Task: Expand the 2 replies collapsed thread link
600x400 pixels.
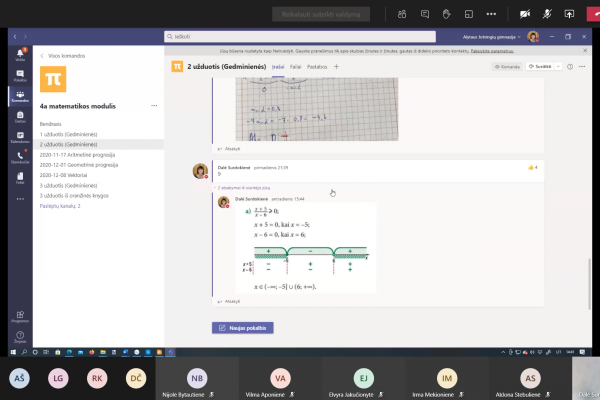Action: [244, 188]
